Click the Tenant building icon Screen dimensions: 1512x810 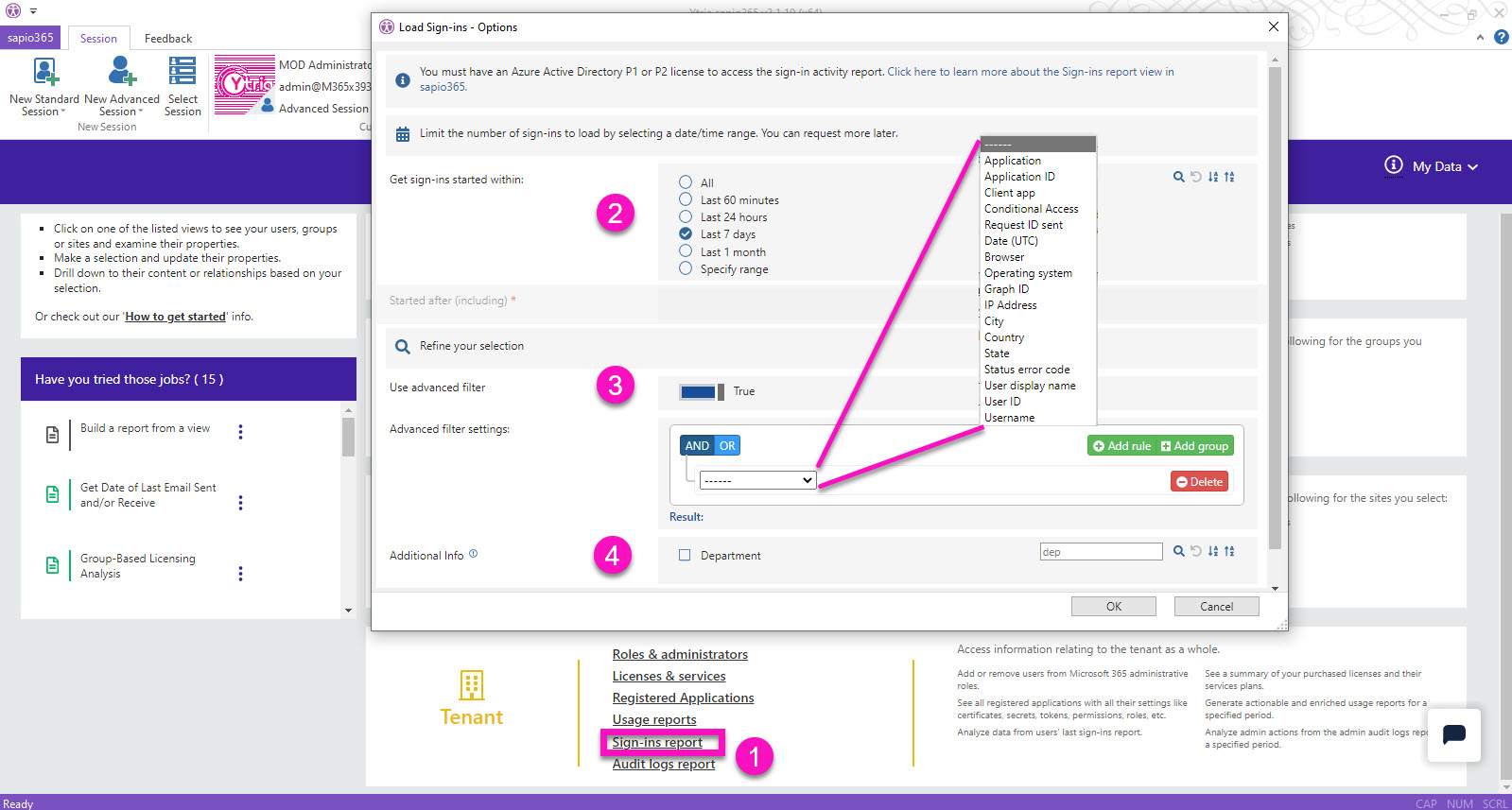pos(471,684)
